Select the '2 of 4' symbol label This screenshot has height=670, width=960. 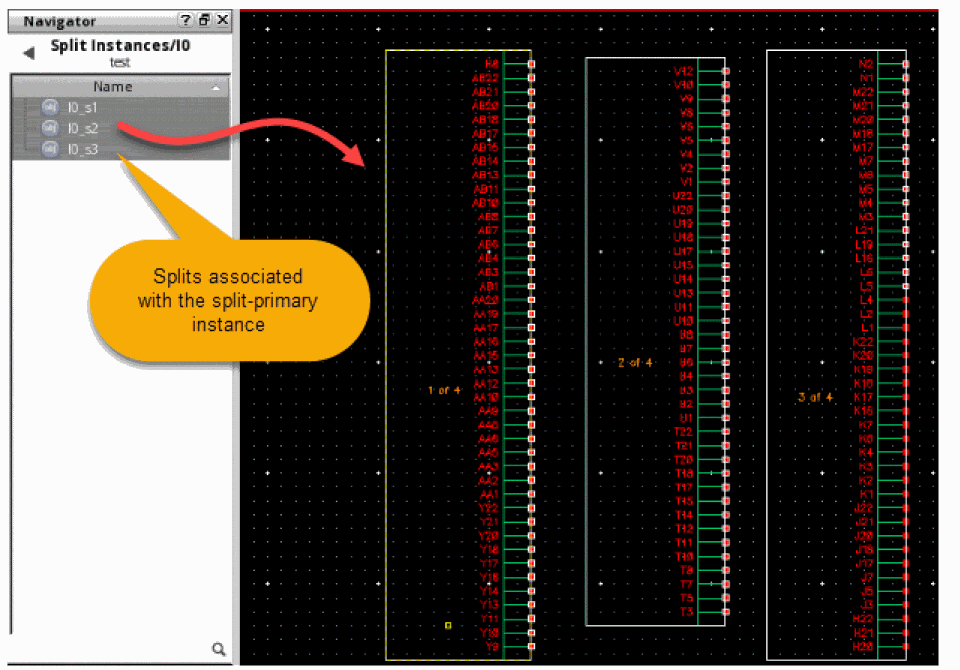pos(635,363)
